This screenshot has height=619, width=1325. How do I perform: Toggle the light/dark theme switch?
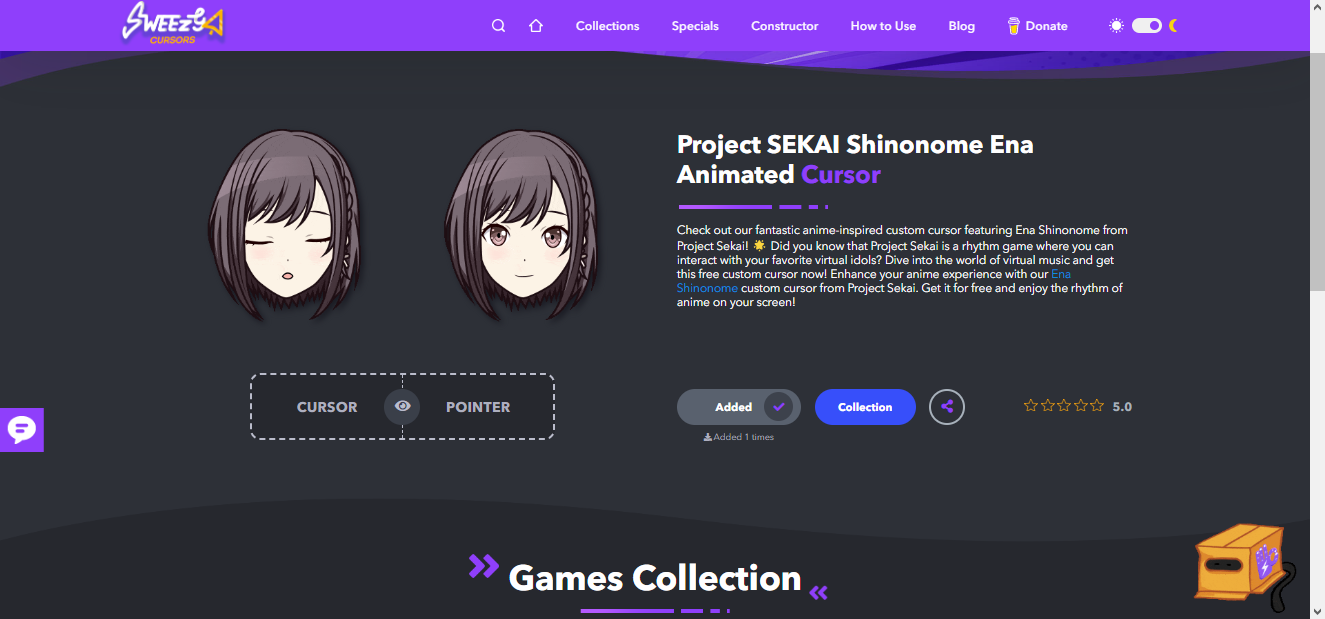click(1146, 26)
